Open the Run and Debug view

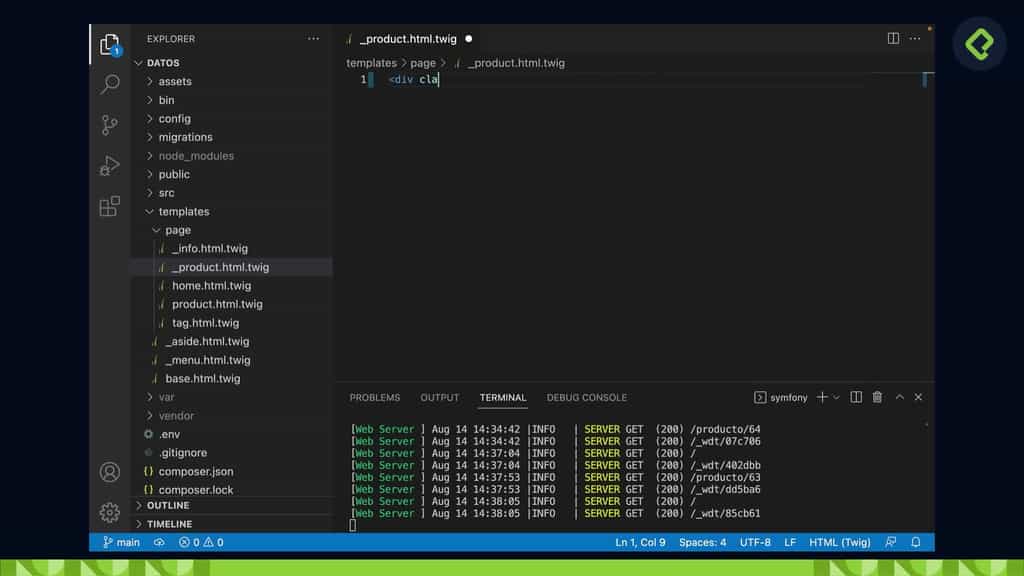[x=110, y=165]
